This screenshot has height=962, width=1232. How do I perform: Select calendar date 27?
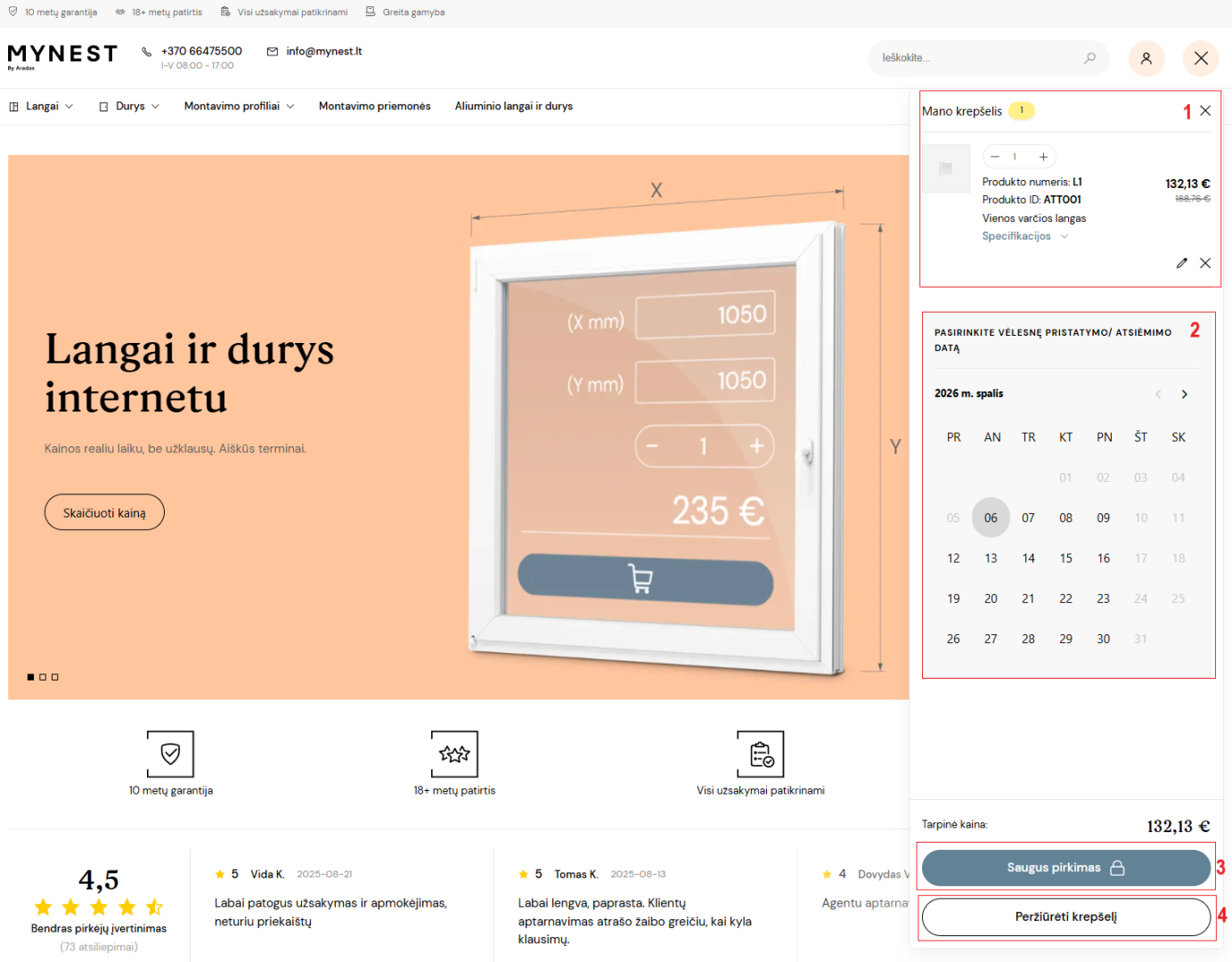pyautogui.click(x=991, y=639)
